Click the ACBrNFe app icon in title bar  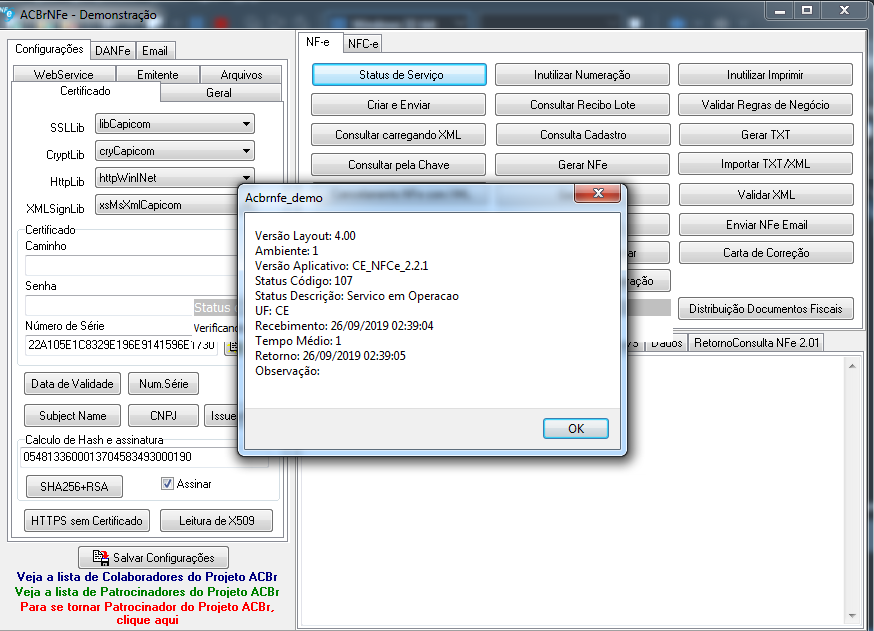click(7, 13)
